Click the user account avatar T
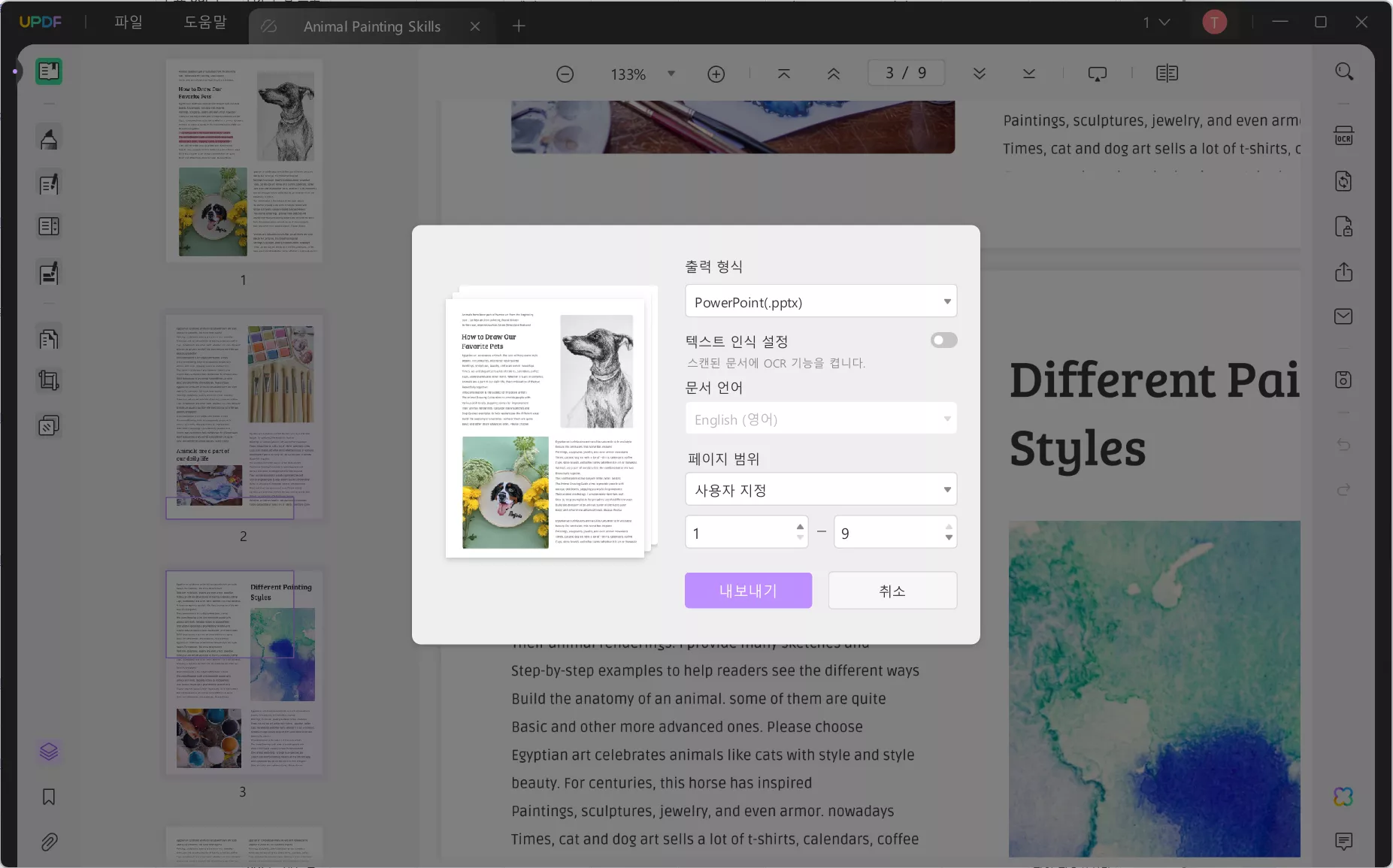 [x=1215, y=23]
